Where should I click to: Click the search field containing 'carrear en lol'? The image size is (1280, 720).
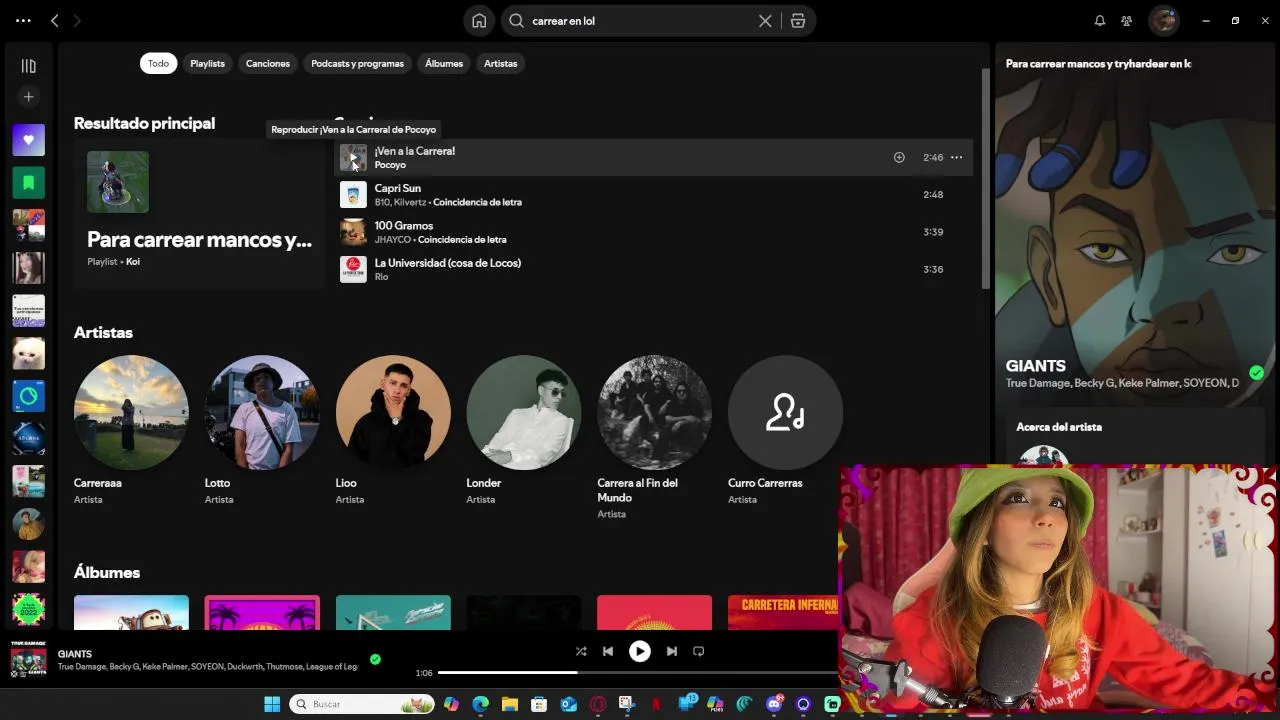pos(640,21)
